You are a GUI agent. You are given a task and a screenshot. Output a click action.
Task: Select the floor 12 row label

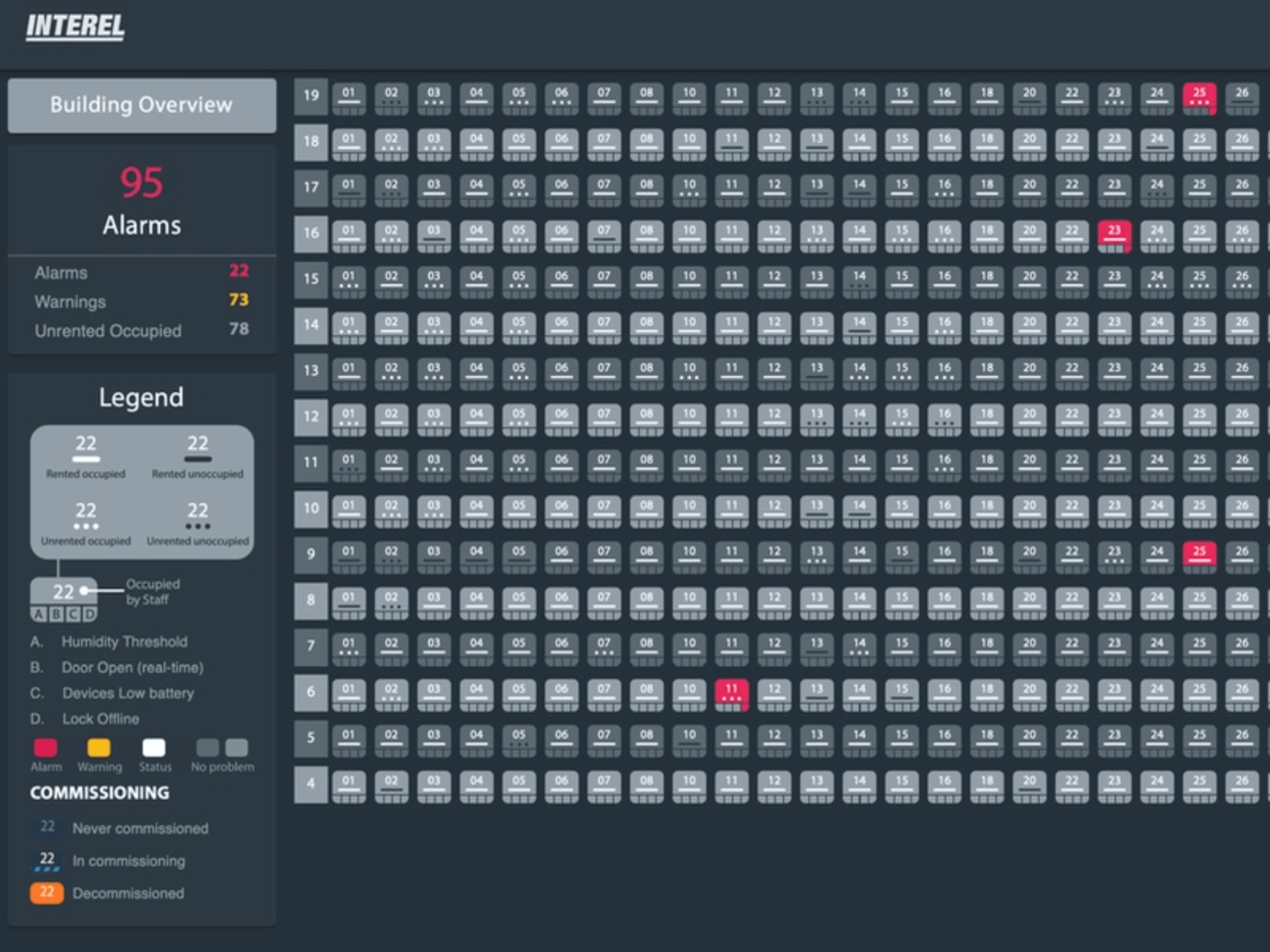pyautogui.click(x=311, y=417)
